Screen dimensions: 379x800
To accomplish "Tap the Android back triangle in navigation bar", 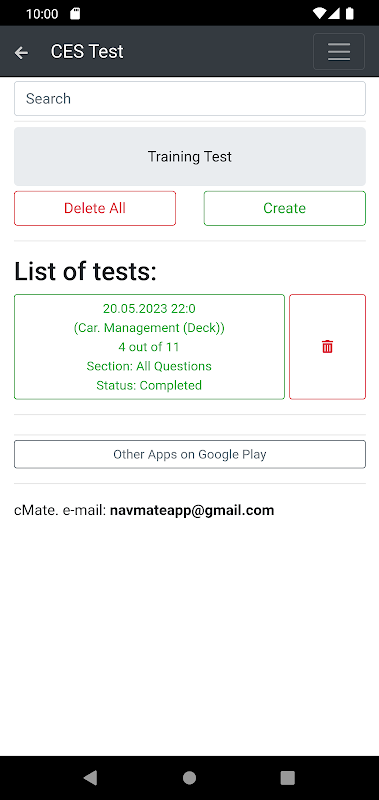I will pos(90,777).
